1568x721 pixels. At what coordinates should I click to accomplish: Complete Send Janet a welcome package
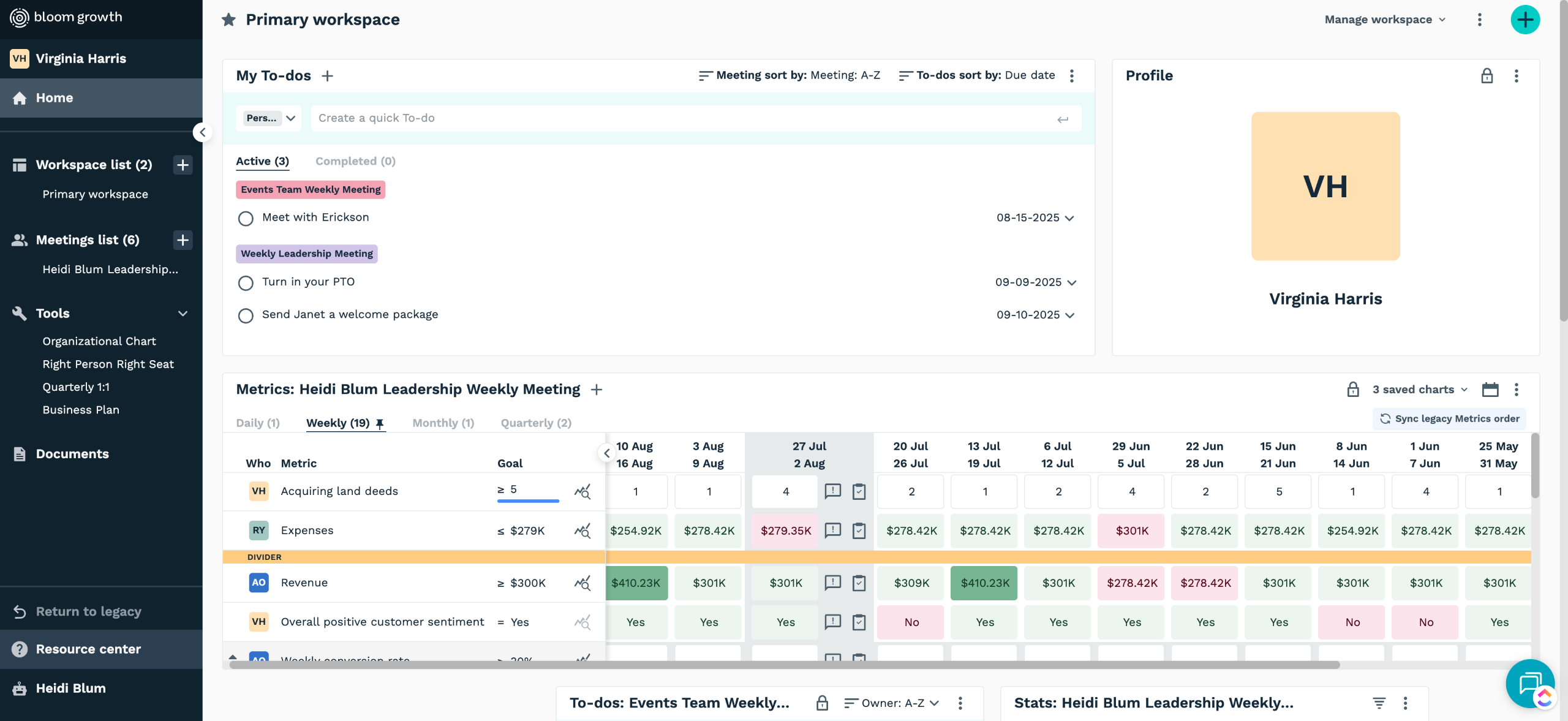click(x=246, y=315)
